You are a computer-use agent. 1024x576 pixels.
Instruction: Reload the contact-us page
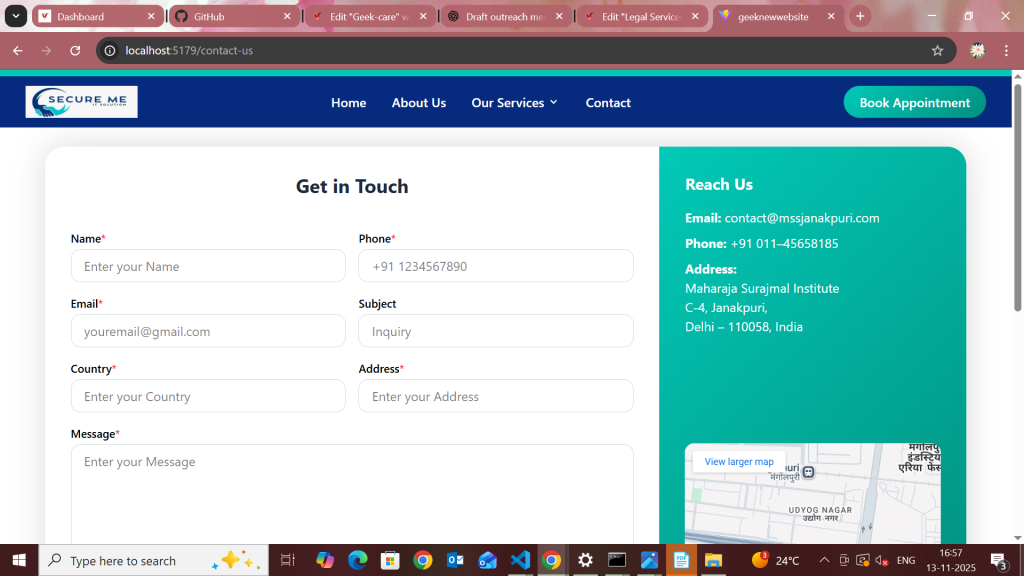tap(75, 51)
